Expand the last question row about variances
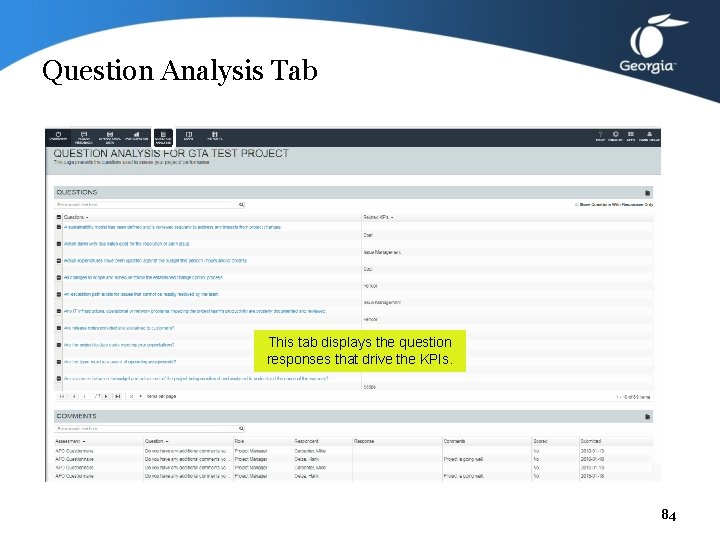720x540 pixels. pos(59,379)
